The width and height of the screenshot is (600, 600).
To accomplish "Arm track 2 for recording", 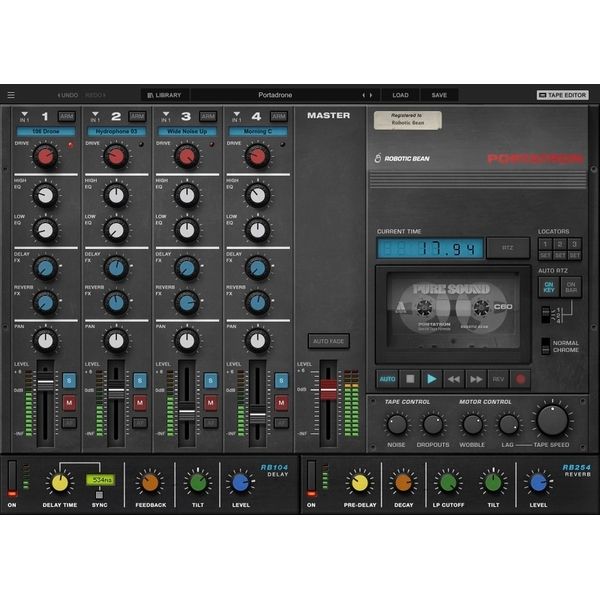I will (x=137, y=116).
